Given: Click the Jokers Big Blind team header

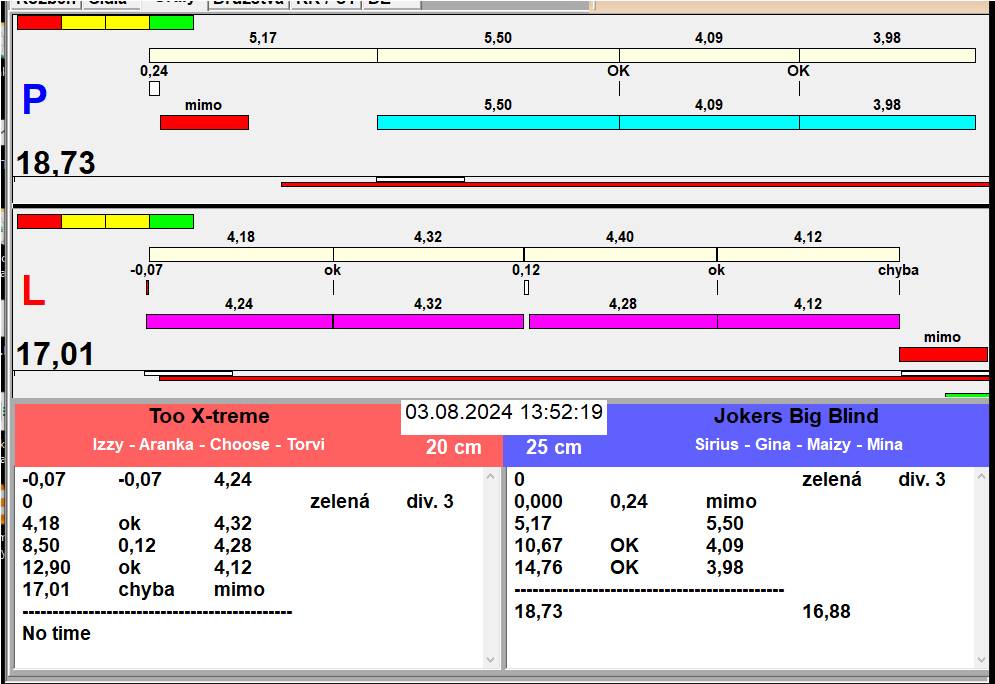Looking at the screenshot, I should click(x=796, y=416).
